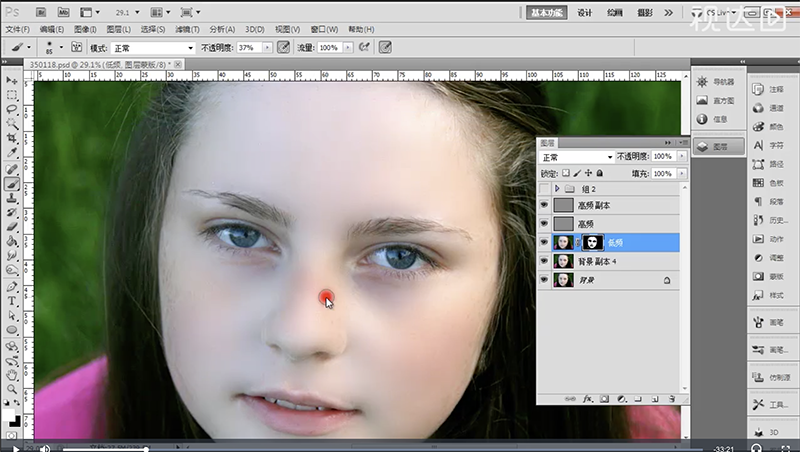Open the layer opacity slider arrow
Screen dimensions: 800x452
(x=682, y=156)
